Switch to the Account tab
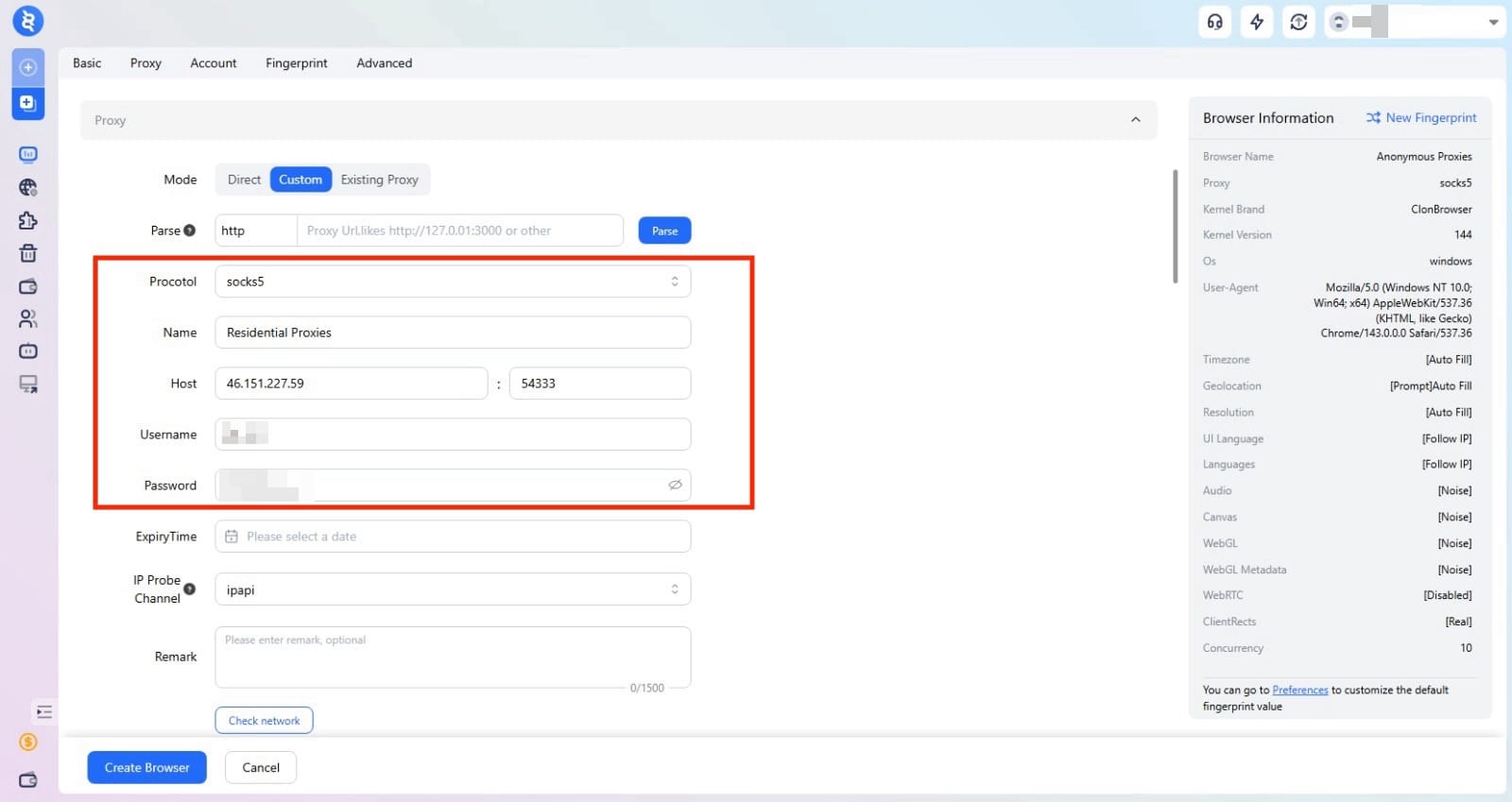The width and height of the screenshot is (1512, 802). pyautogui.click(x=214, y=63)
